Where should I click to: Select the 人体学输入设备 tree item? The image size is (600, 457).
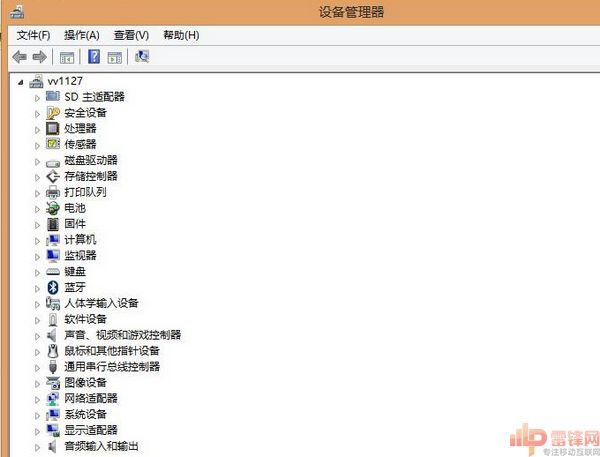[x=101, y=304]
